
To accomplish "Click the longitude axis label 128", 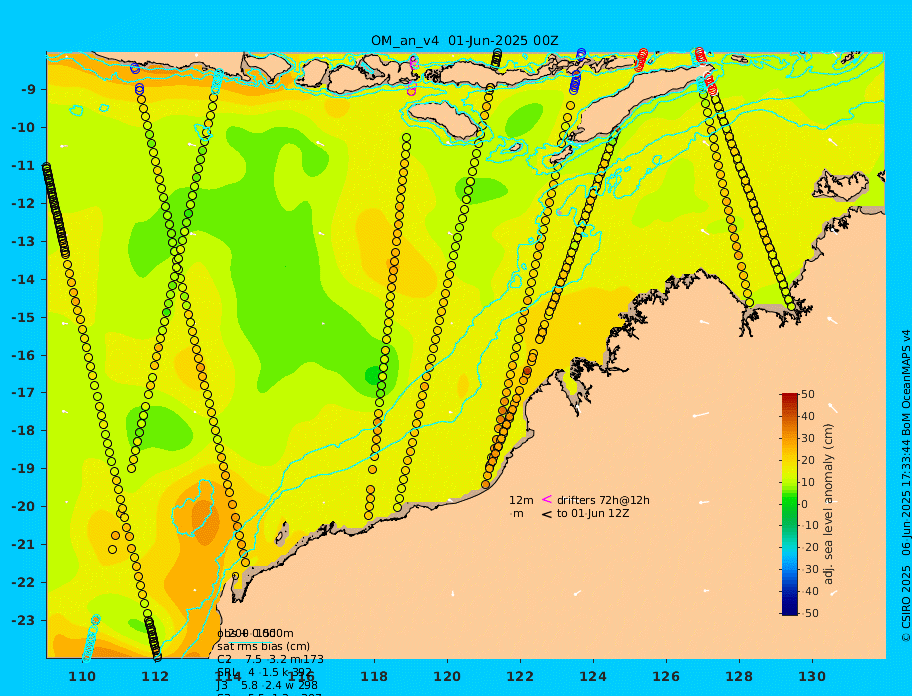I will click(739, 677).
